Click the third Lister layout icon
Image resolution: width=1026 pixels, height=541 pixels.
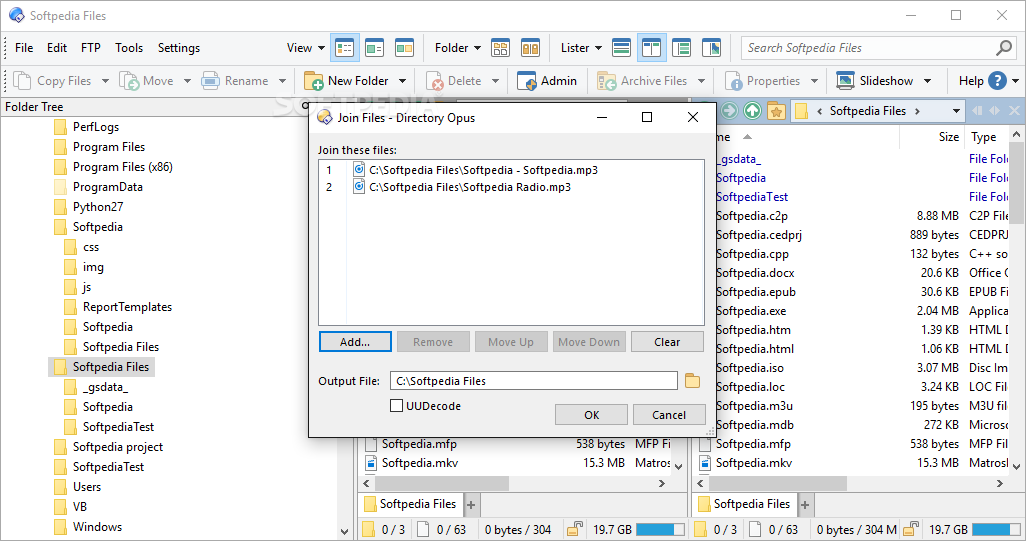(x=681, y=48)
